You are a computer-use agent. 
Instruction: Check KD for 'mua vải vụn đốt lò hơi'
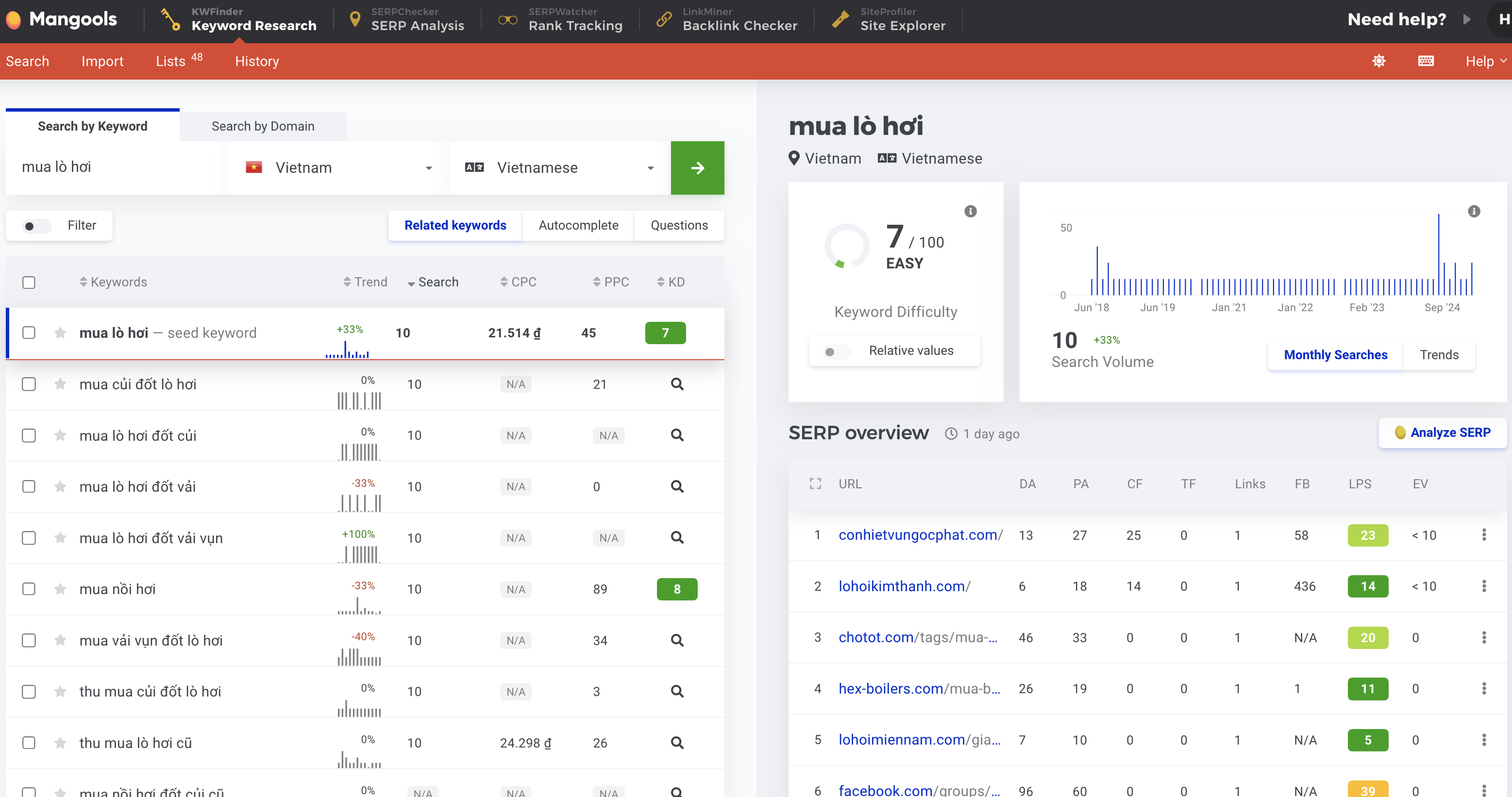[677, 640]
